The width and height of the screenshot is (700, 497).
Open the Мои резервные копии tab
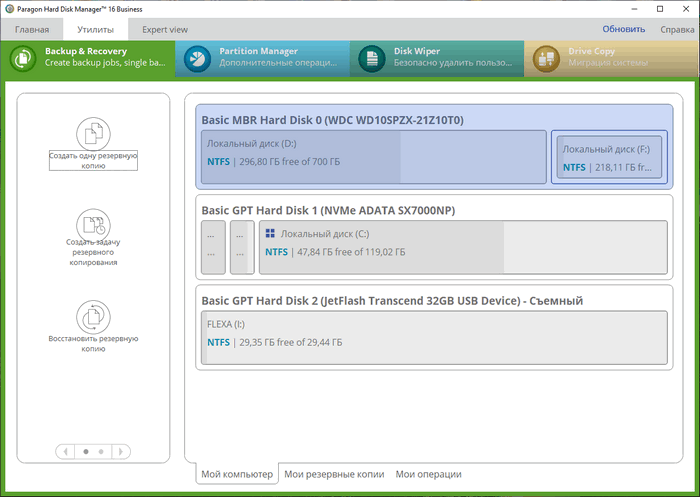tap(334, 474)
